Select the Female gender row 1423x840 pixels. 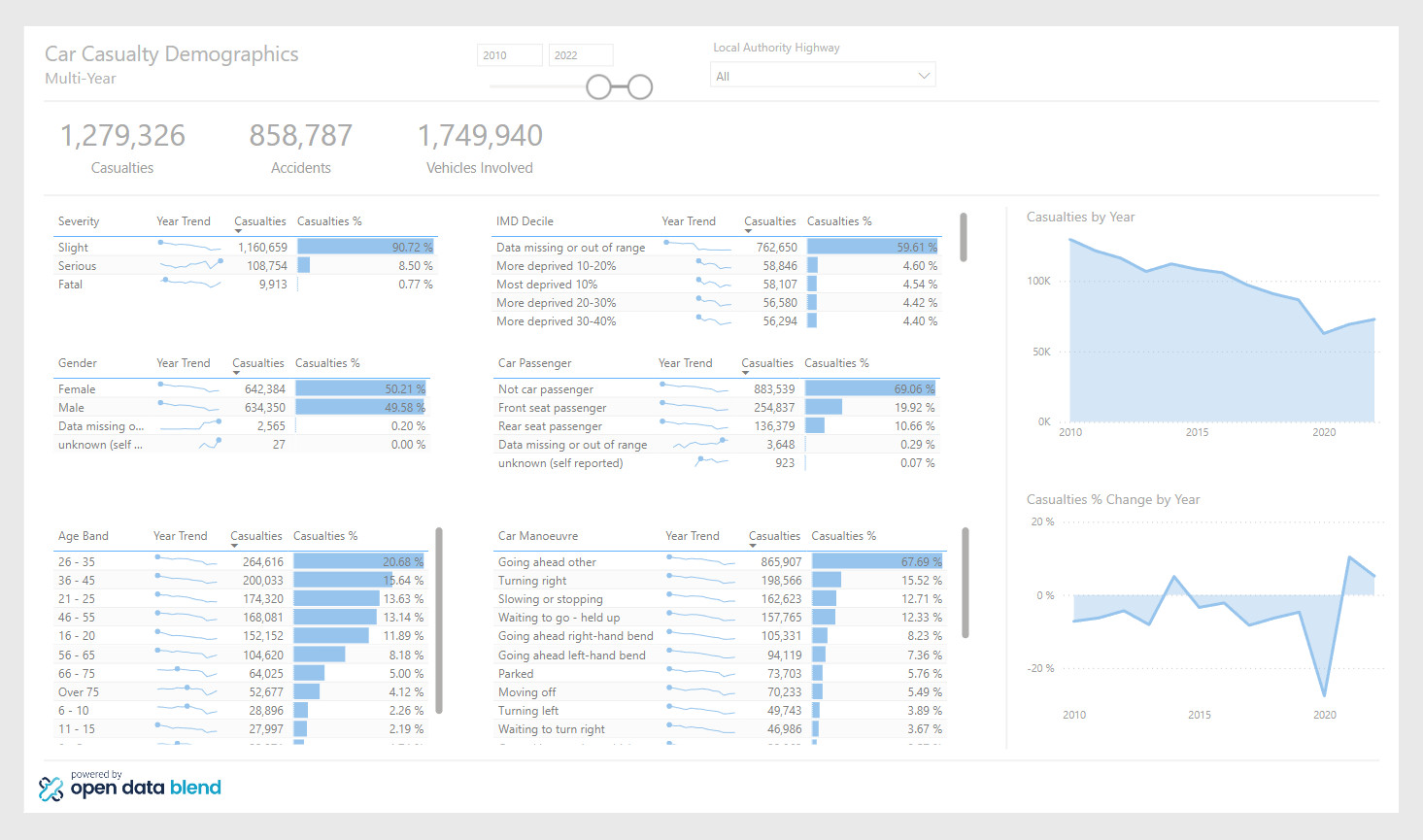pyautogui.click(x=242, y=389)
